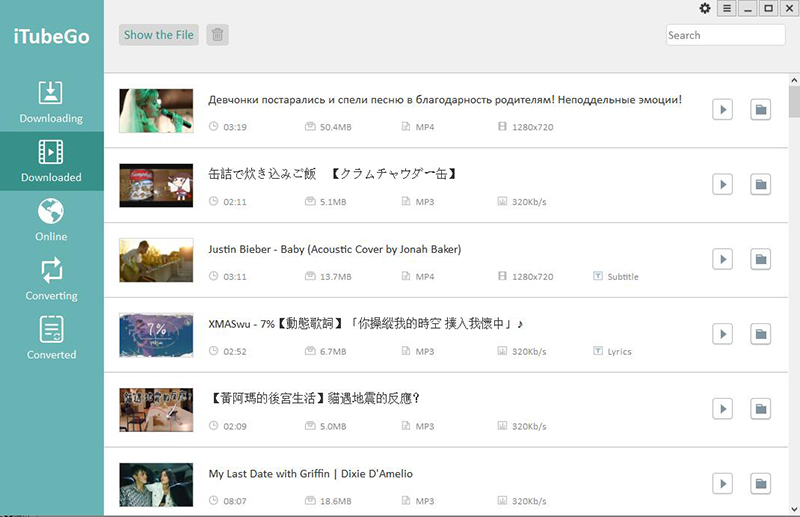Select title Justin Bieber - Baby (Acoustic Cover by Jonah Baker)
This screenshot has height=517, width=800.
coord(335,250)
